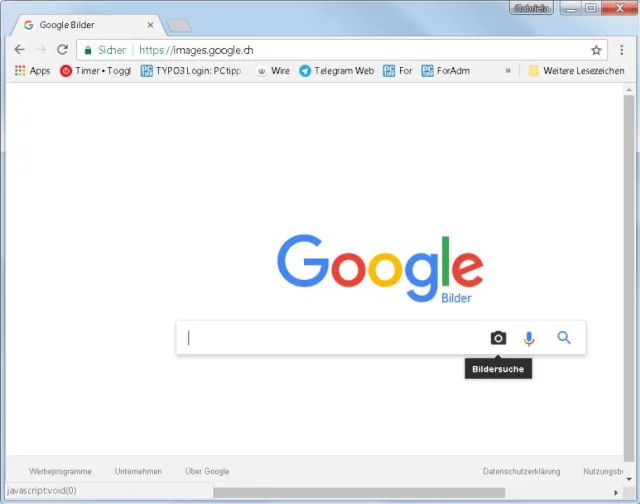Close the Google Bilder tab
Image resolution: width=640 pixels, height=504 pixels.
point(150,25)
